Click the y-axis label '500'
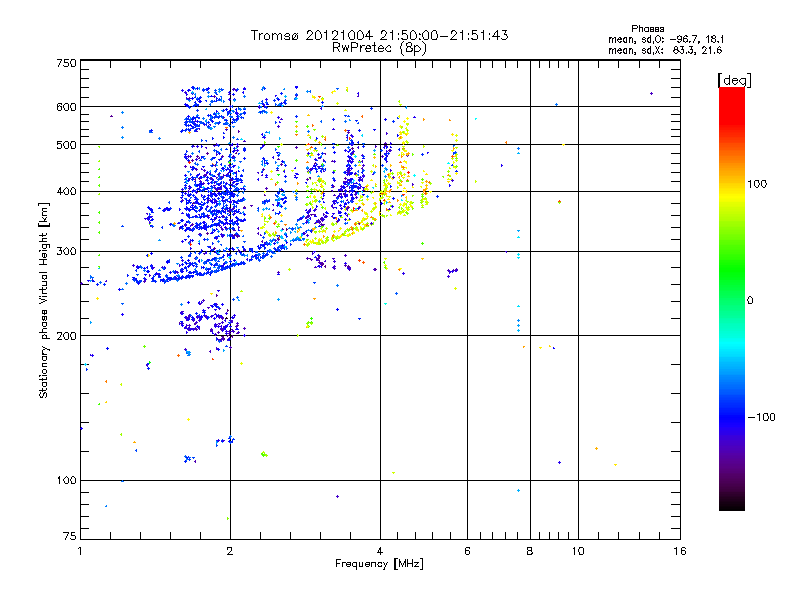Image resolution: width=800 pixels, height=600 pixels. click(x=66, y=145)
